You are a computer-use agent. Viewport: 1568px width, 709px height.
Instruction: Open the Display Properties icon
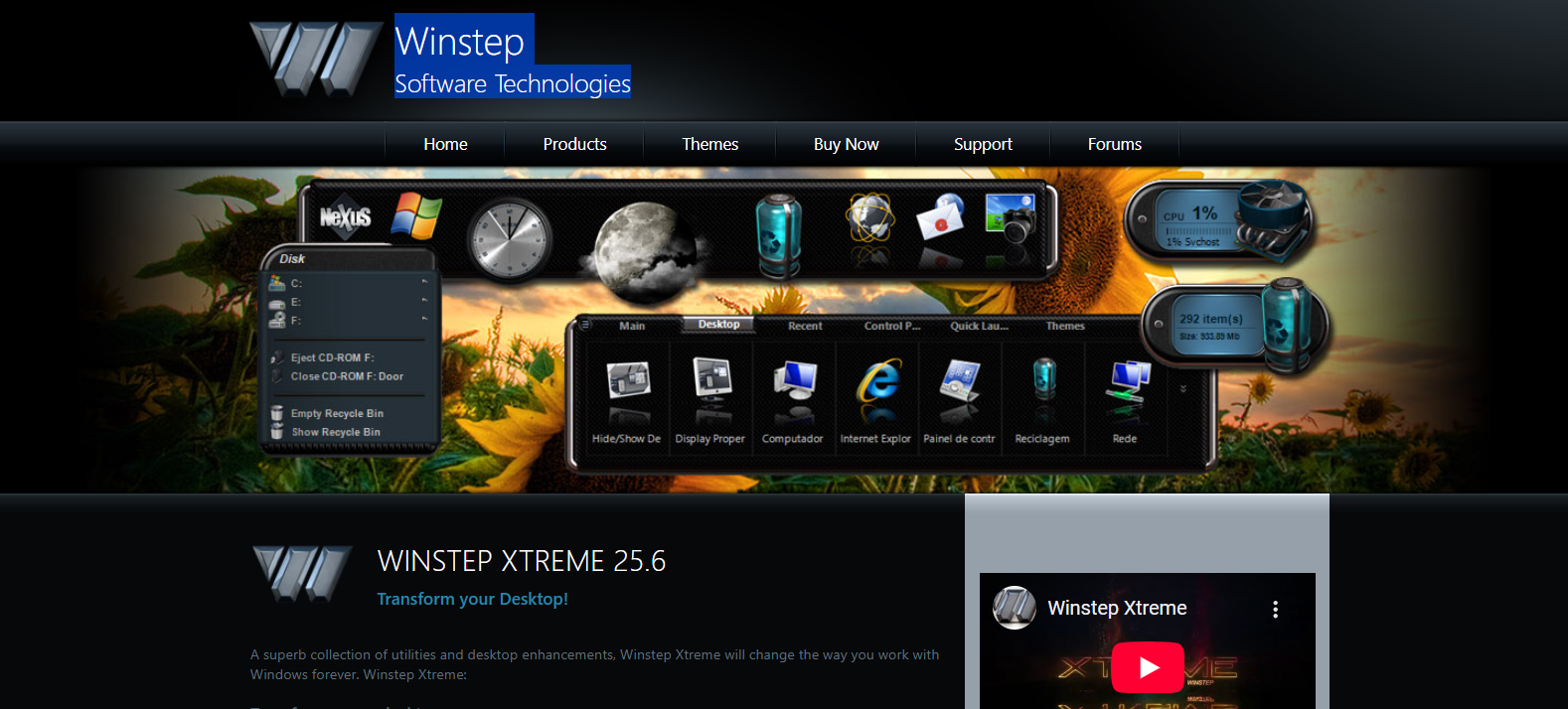[710, 379]
